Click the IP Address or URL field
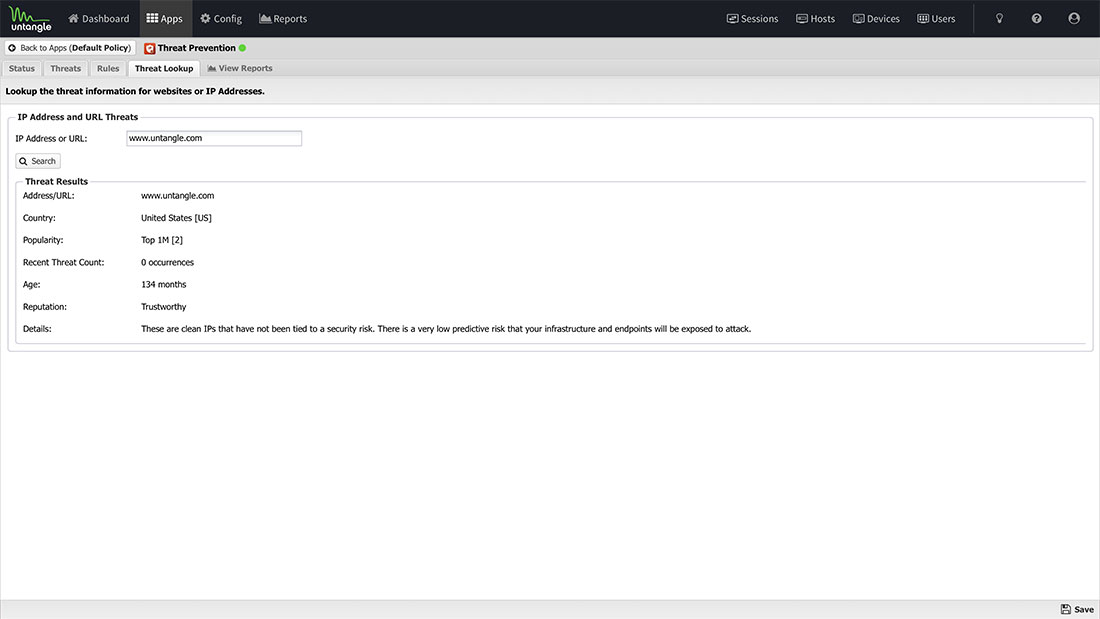This screenshot has height=619, width=1100. coord(214,138)
